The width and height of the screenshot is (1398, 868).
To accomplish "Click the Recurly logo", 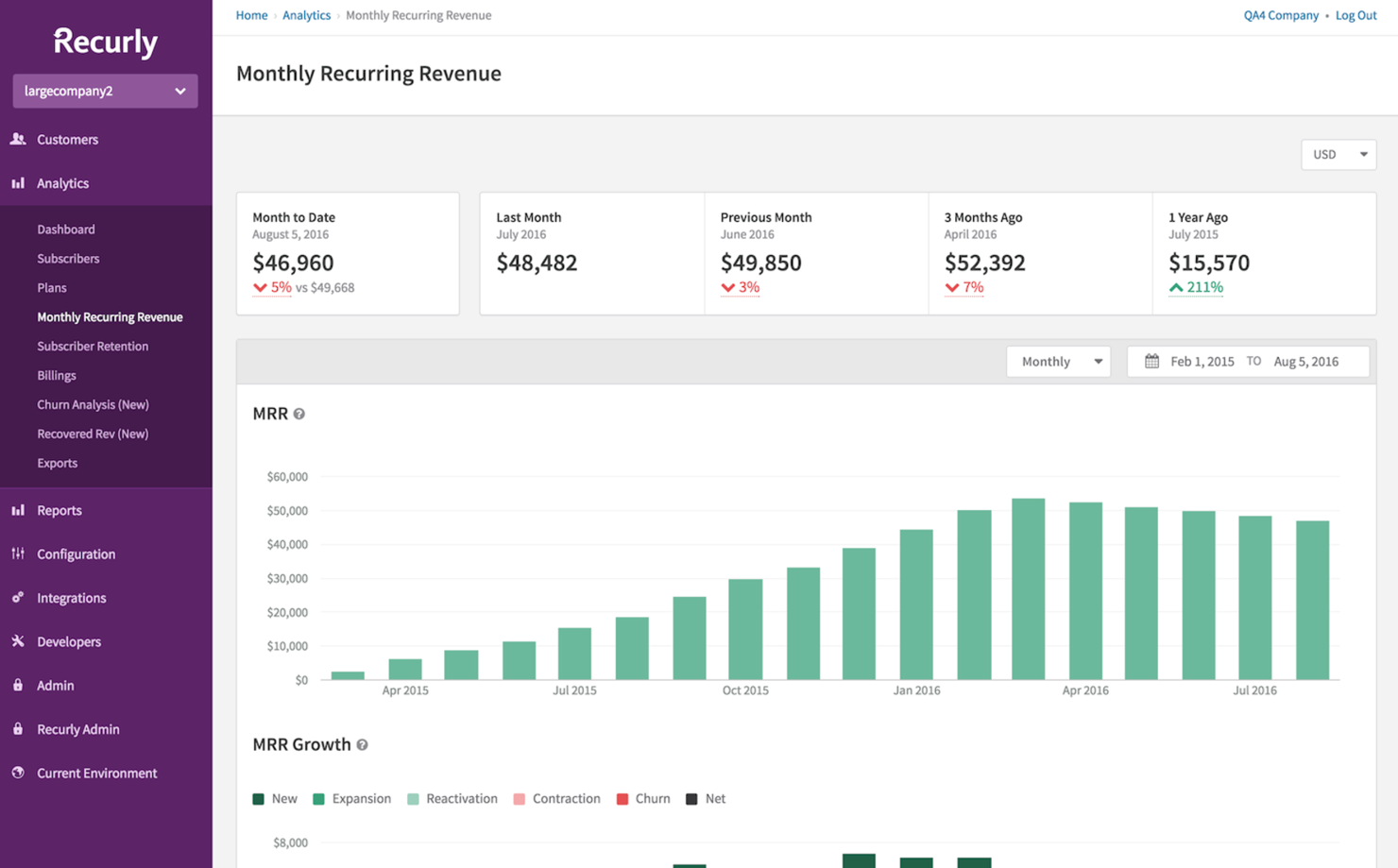I will (x=105, y=42).
